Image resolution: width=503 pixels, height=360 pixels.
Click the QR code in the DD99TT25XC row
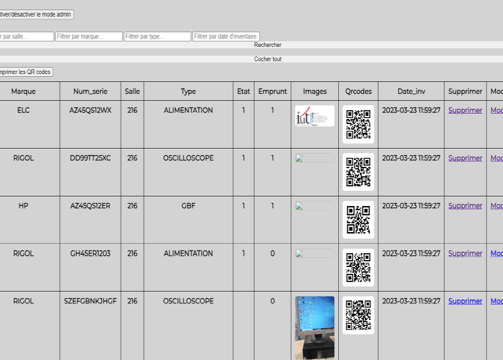pyautogui.click(x=358, y=172)
